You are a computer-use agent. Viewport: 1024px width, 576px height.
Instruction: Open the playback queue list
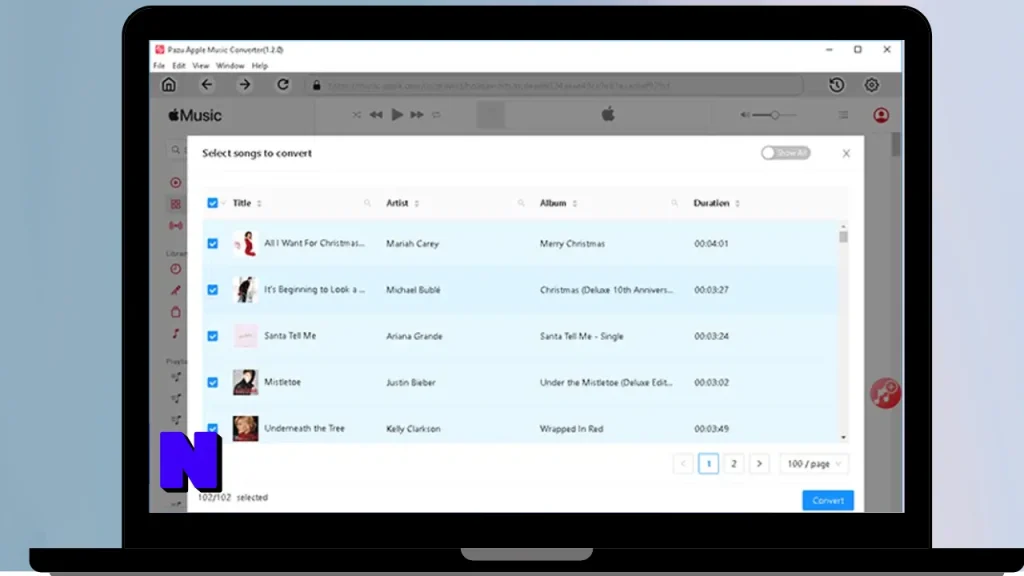(843, 115)
